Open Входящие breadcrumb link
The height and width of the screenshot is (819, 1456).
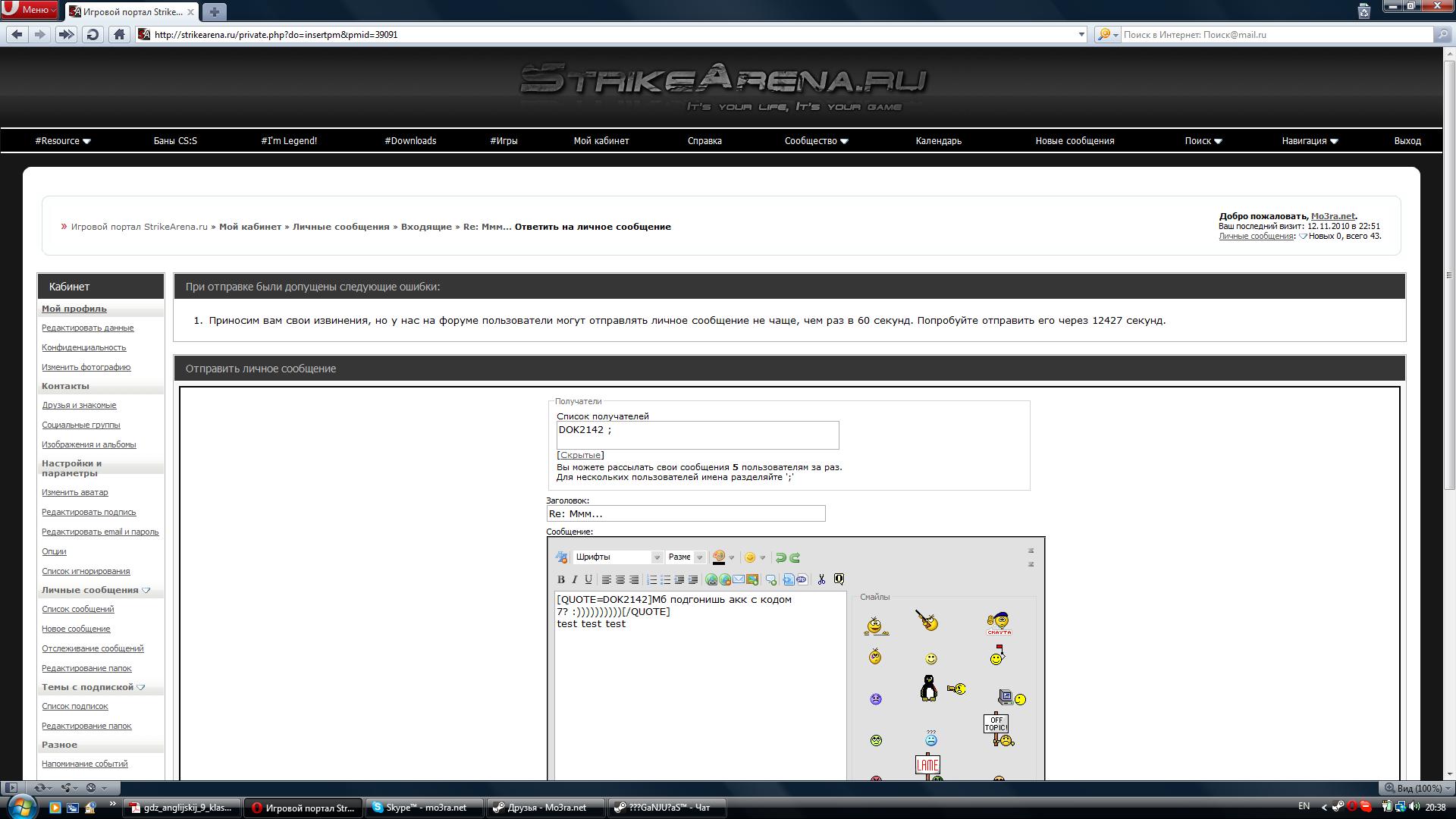(426, 227)
